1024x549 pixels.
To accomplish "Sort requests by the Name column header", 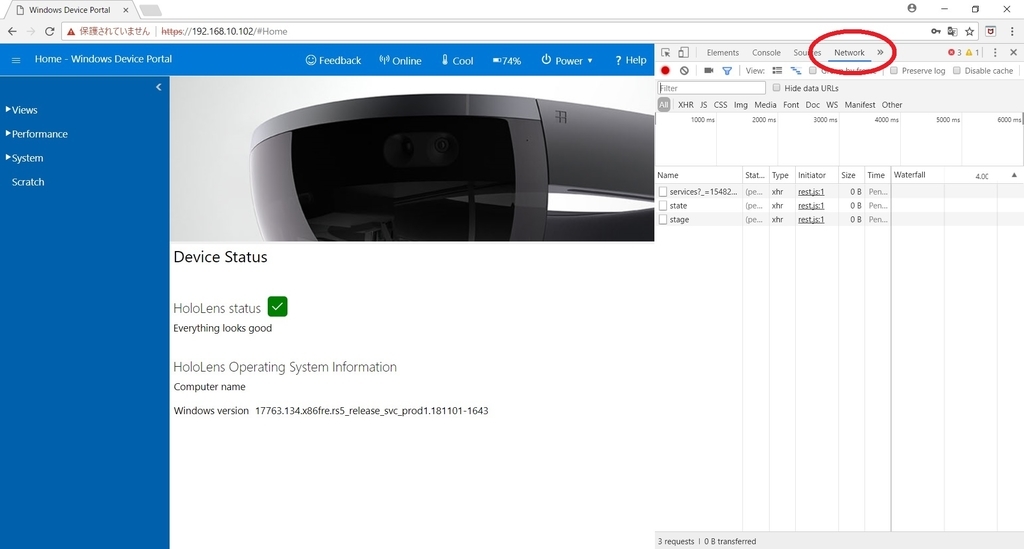I will [x=699, y=175].
